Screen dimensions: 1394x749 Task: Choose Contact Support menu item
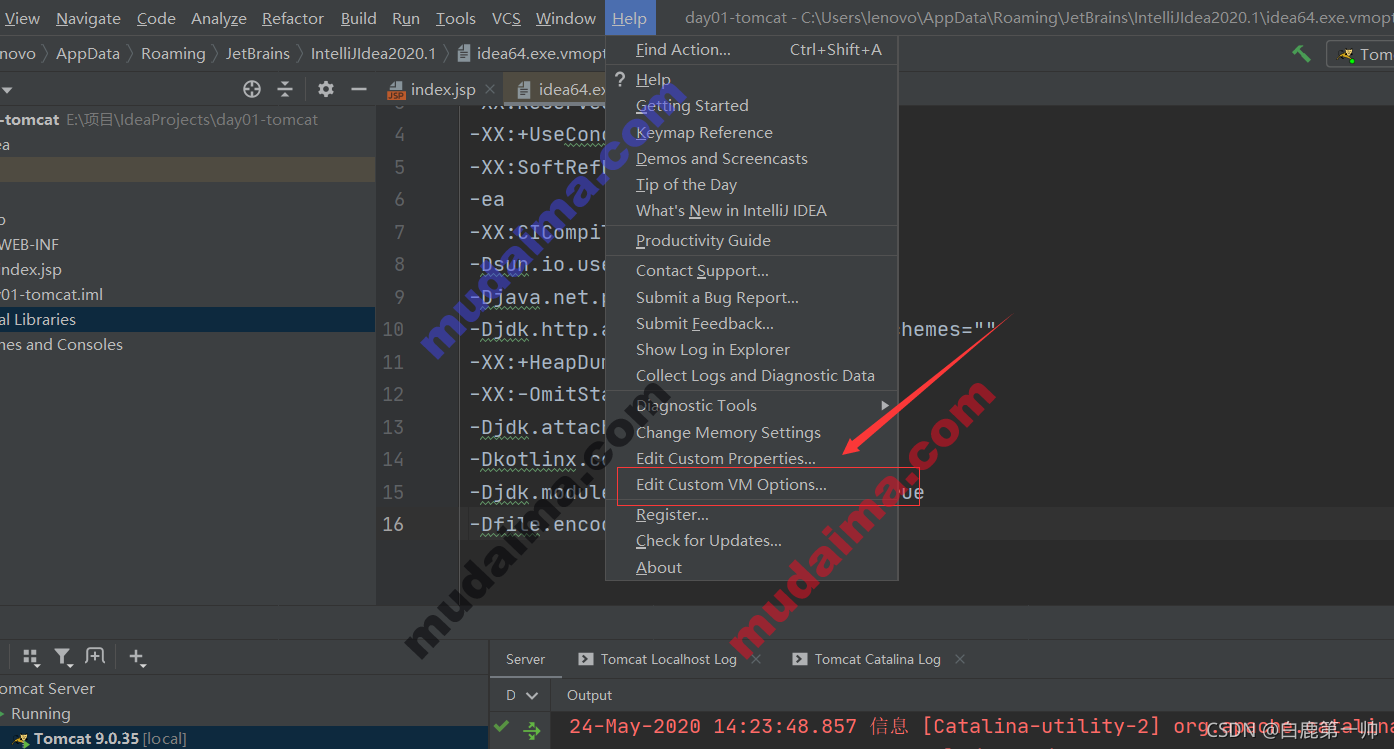click(752, 270)
